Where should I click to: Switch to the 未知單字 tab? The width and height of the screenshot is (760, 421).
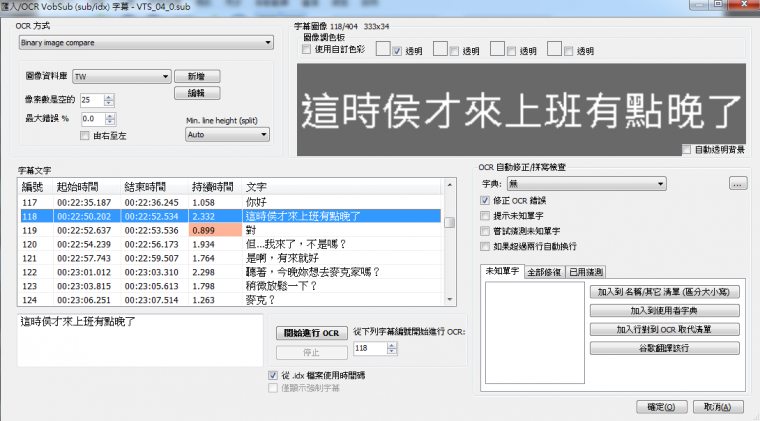coord(502,271)
